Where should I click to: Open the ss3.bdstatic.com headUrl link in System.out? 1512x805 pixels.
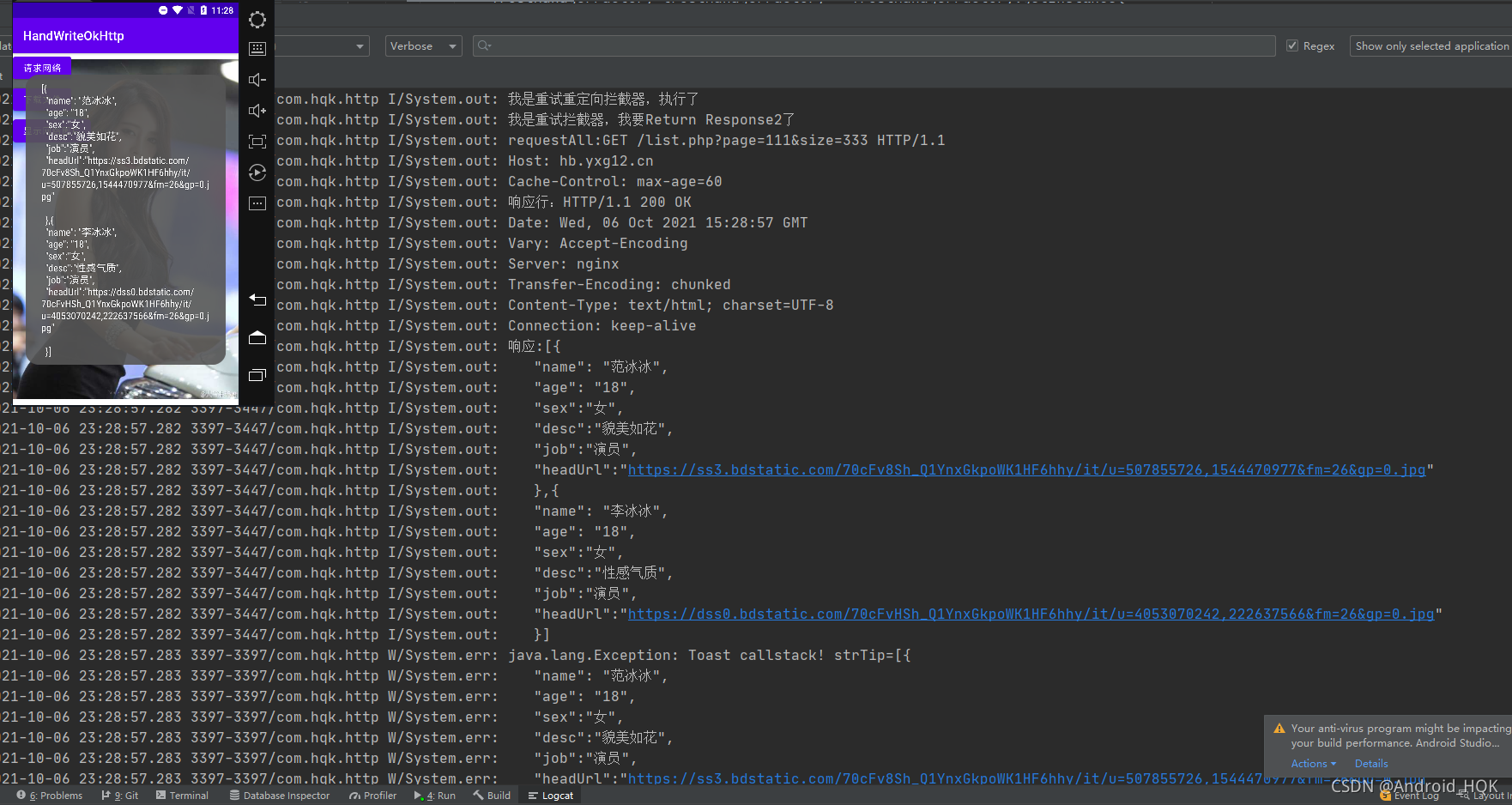coord(1026,470)
